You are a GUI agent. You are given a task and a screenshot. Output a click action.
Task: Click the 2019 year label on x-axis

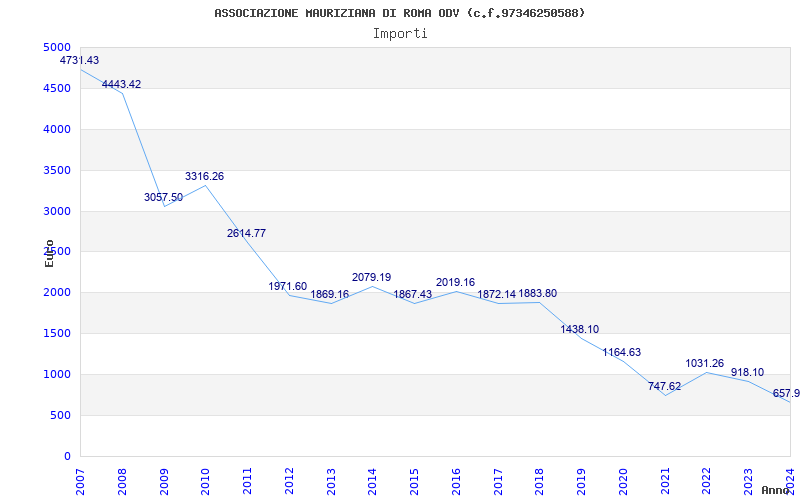point(581,482)
